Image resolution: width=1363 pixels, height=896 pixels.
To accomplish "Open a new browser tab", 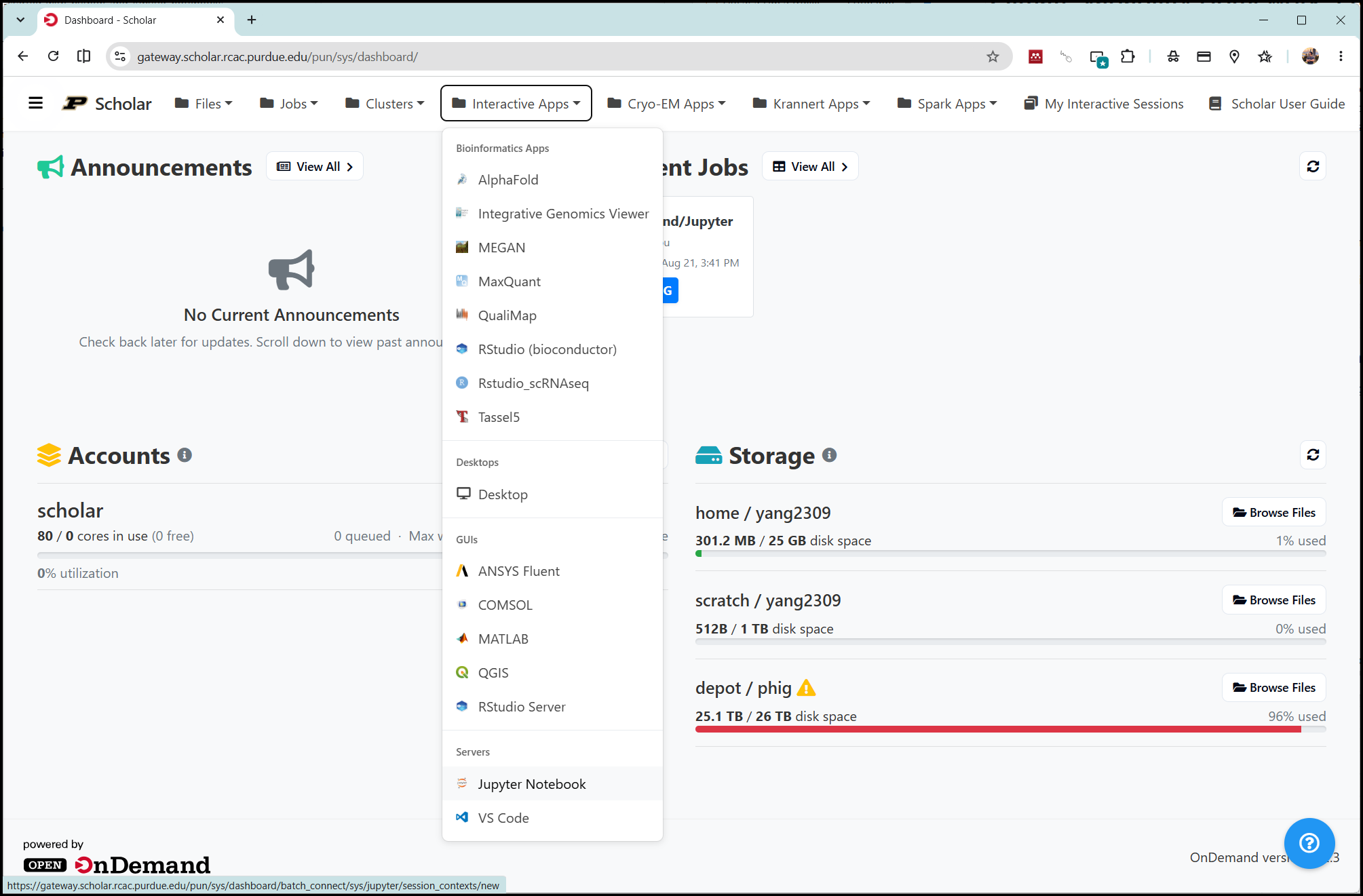I will (x=252, y=20).
